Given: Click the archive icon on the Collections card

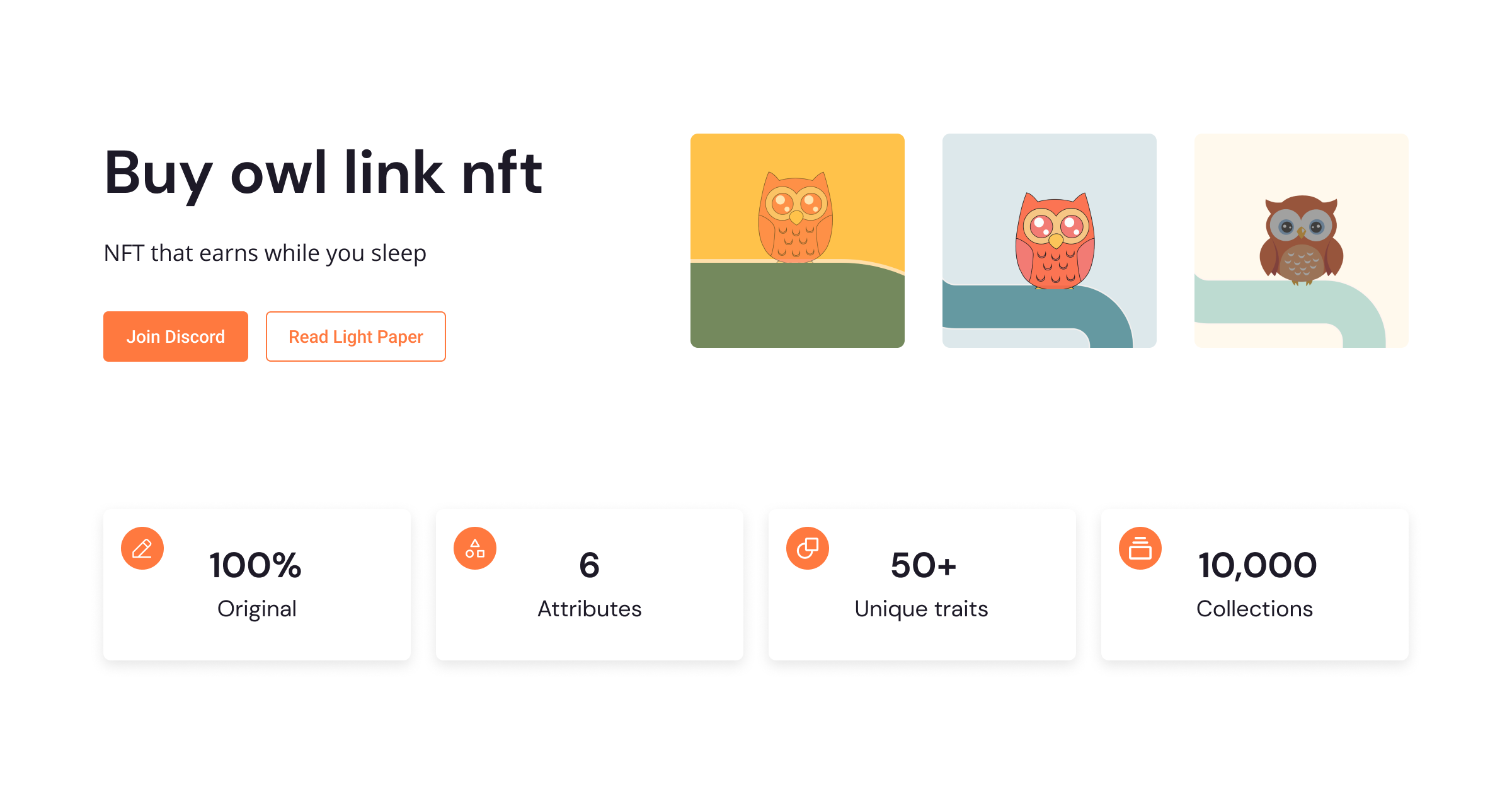Looking at the screenshot, I should tap(1140, 548).
